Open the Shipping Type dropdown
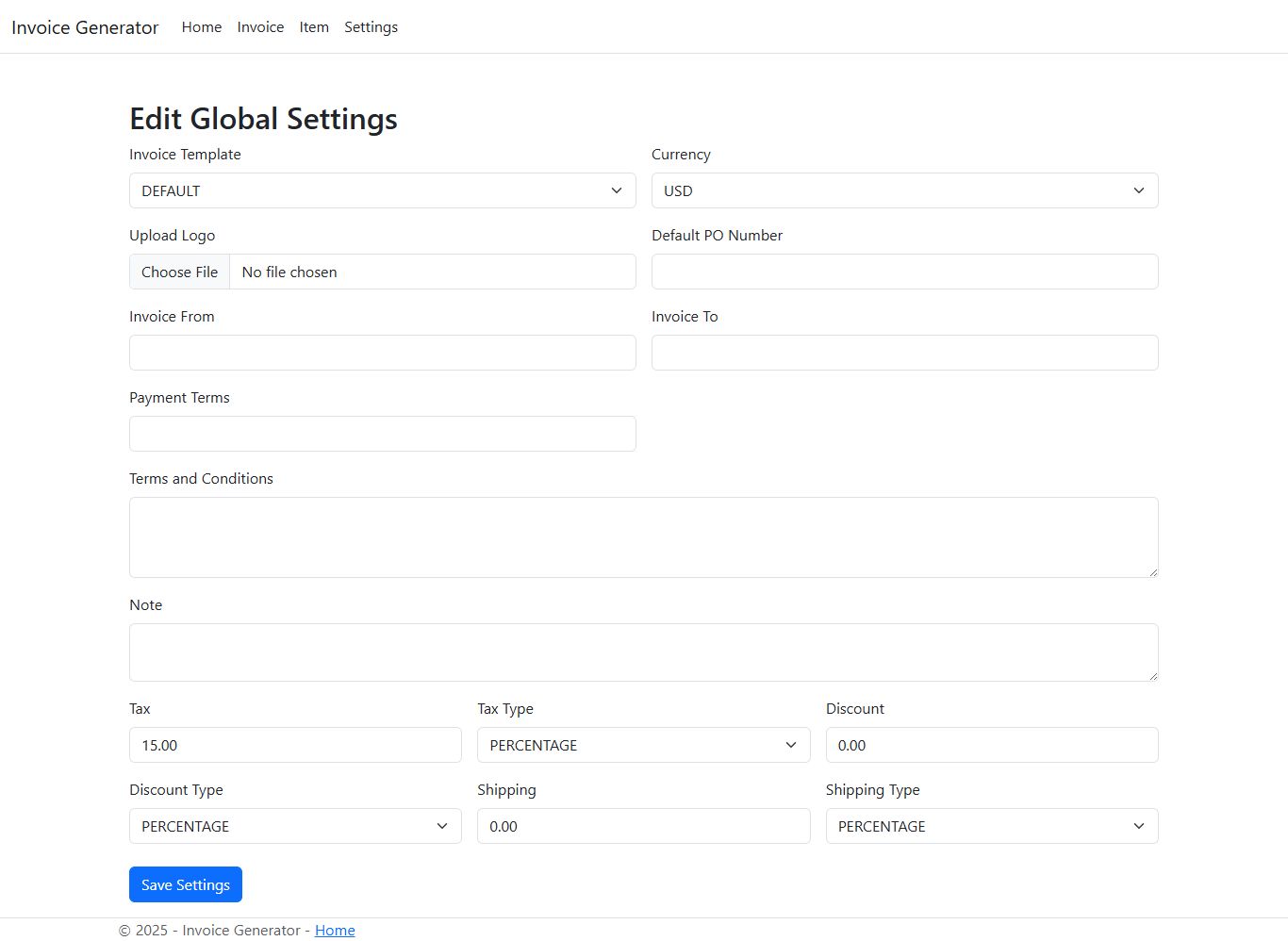This screenshot has height=941, width=1288. (x=991, y=826)
